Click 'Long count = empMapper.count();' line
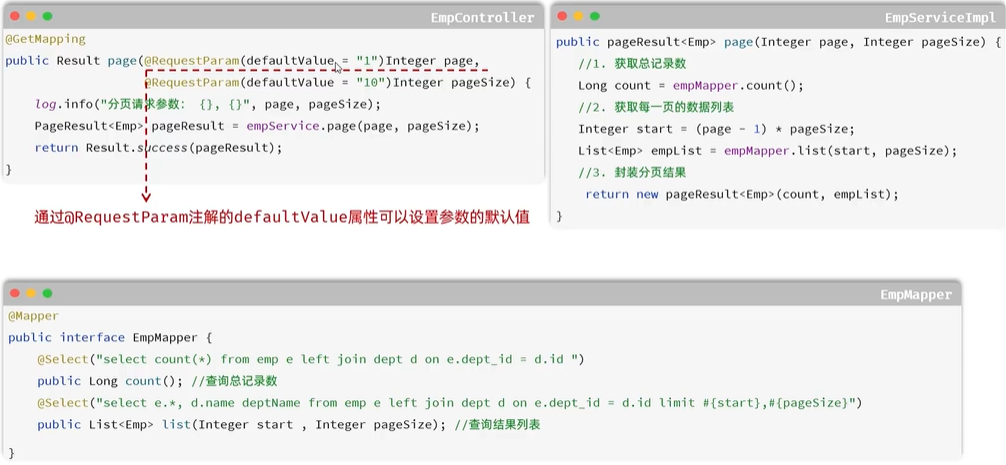This screenshot has width=1006, height=465. (x=690, y=87)
